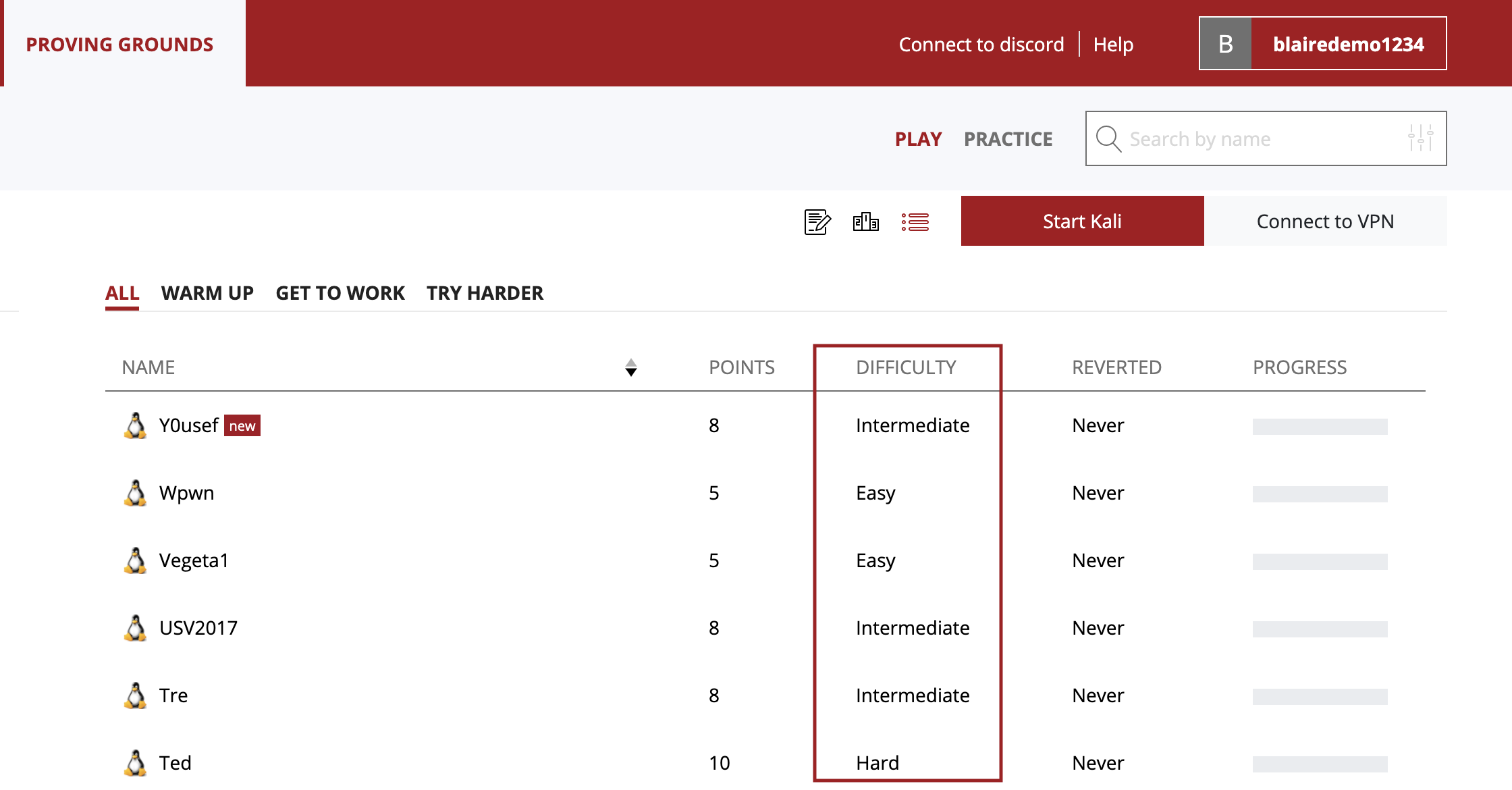This screenshot has height=790, width=1512.
Task: Click the Tre penguin icon
Action: pos(136,695)
